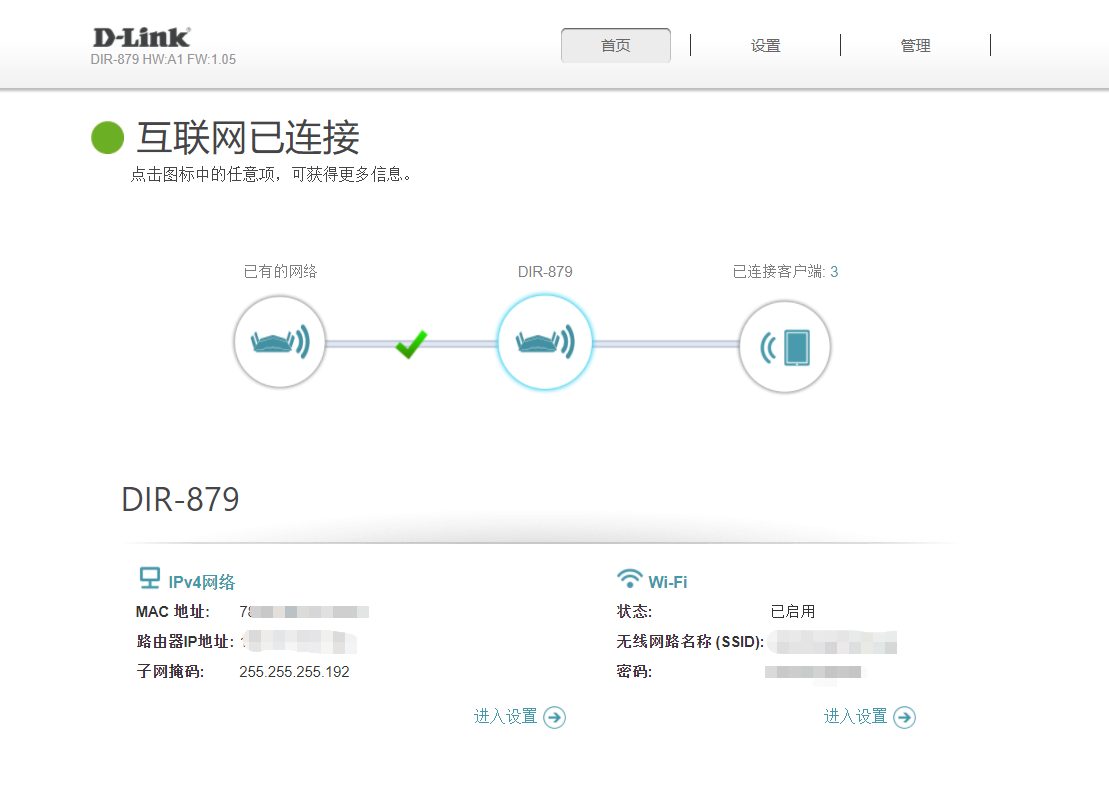Click the 已有的网络 label
This screenshot has height=792, width=1109.
280,272
